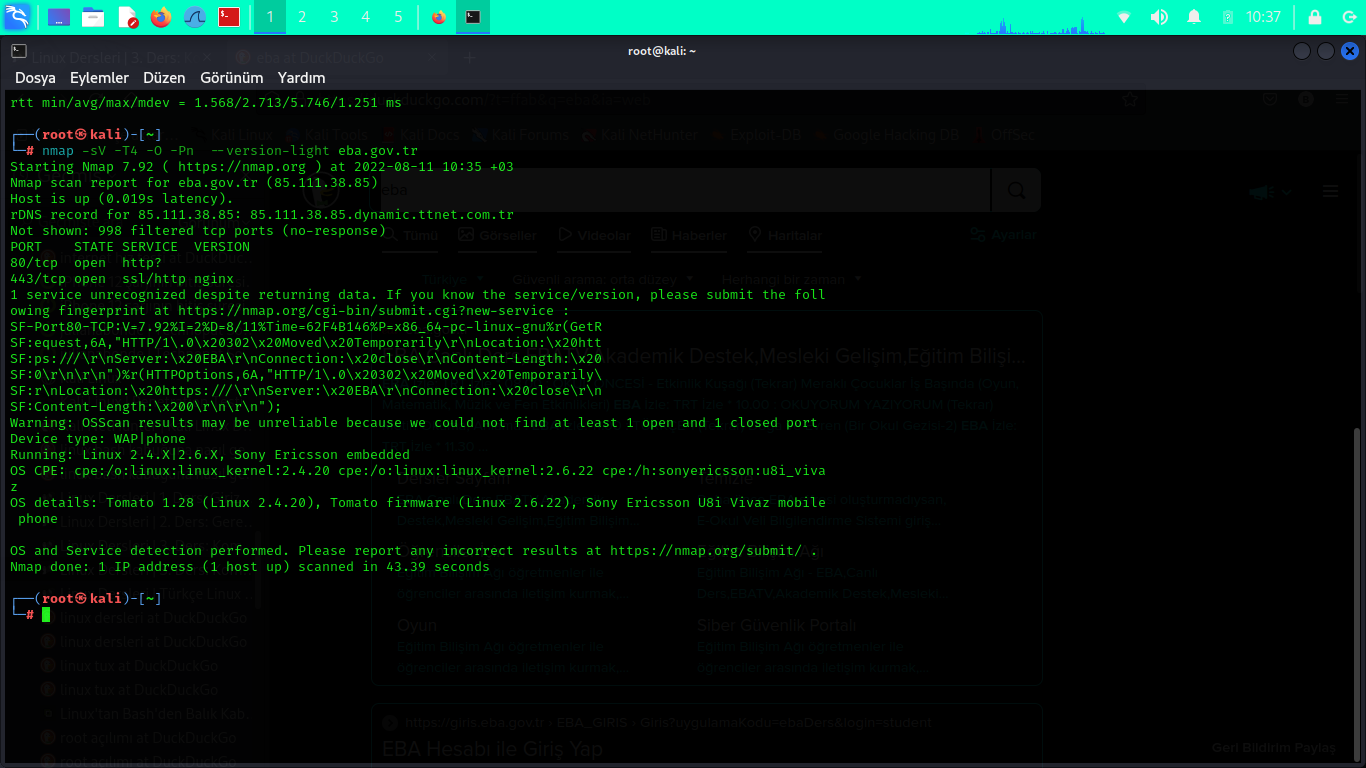
Task: Switch to Videolar results in DuckDuckGo
Action: [x=594, y=235]
